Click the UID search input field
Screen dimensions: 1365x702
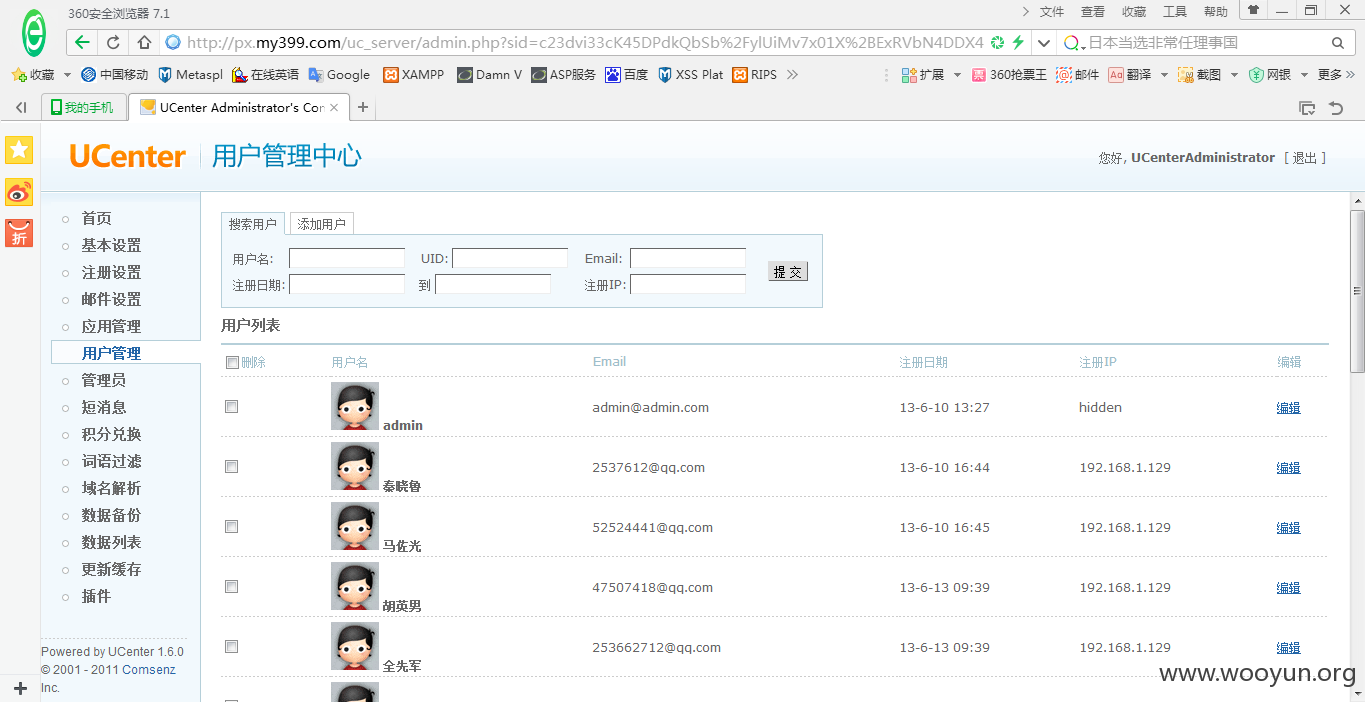pyautogui.click(x=510, y=258)
